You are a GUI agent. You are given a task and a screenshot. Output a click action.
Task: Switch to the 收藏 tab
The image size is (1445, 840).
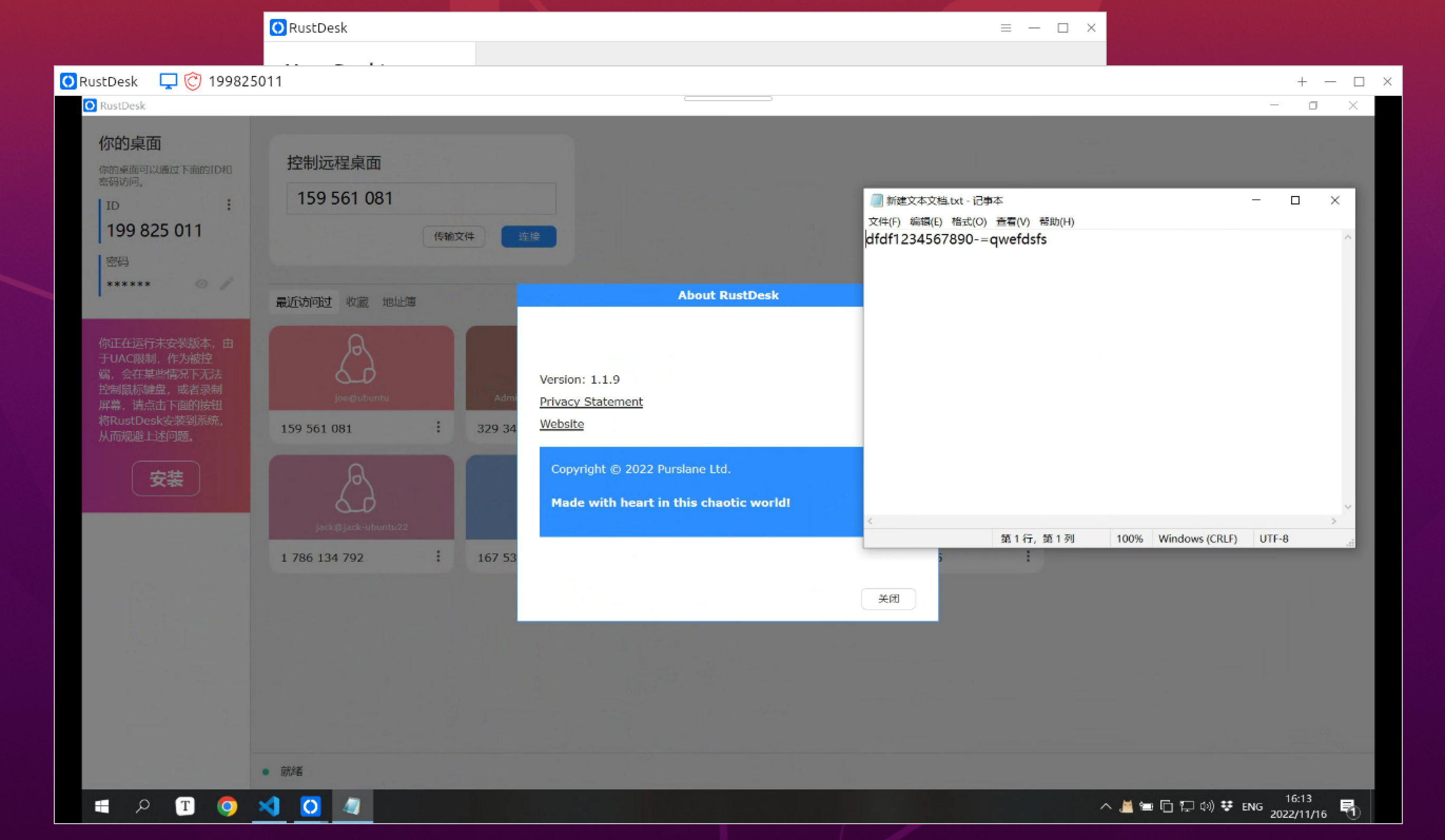[x=358, y=302]
